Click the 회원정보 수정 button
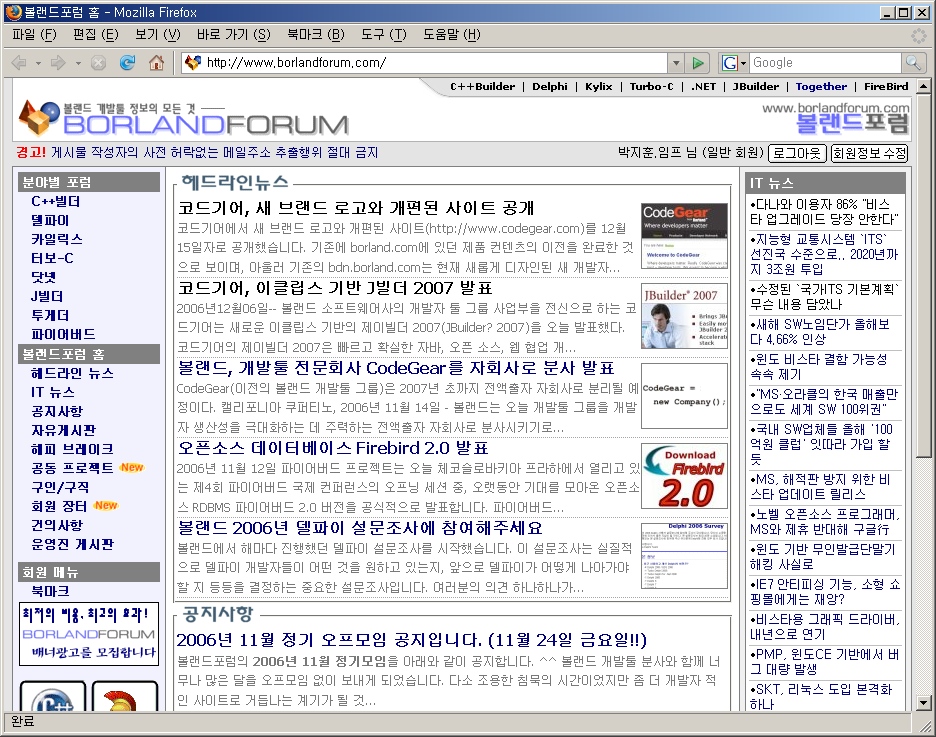Image resolution: width=936 pixels, height=737 pixels. 869,153
